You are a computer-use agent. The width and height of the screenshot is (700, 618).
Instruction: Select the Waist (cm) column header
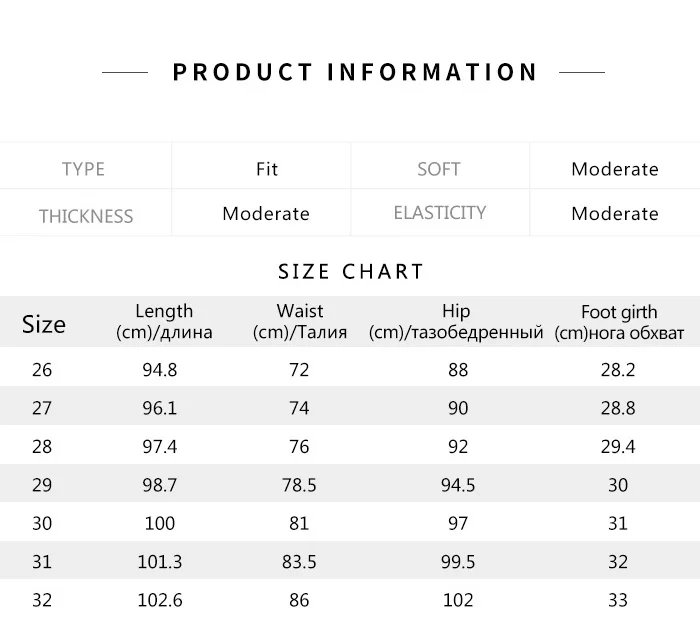click(x=300, y=322)
